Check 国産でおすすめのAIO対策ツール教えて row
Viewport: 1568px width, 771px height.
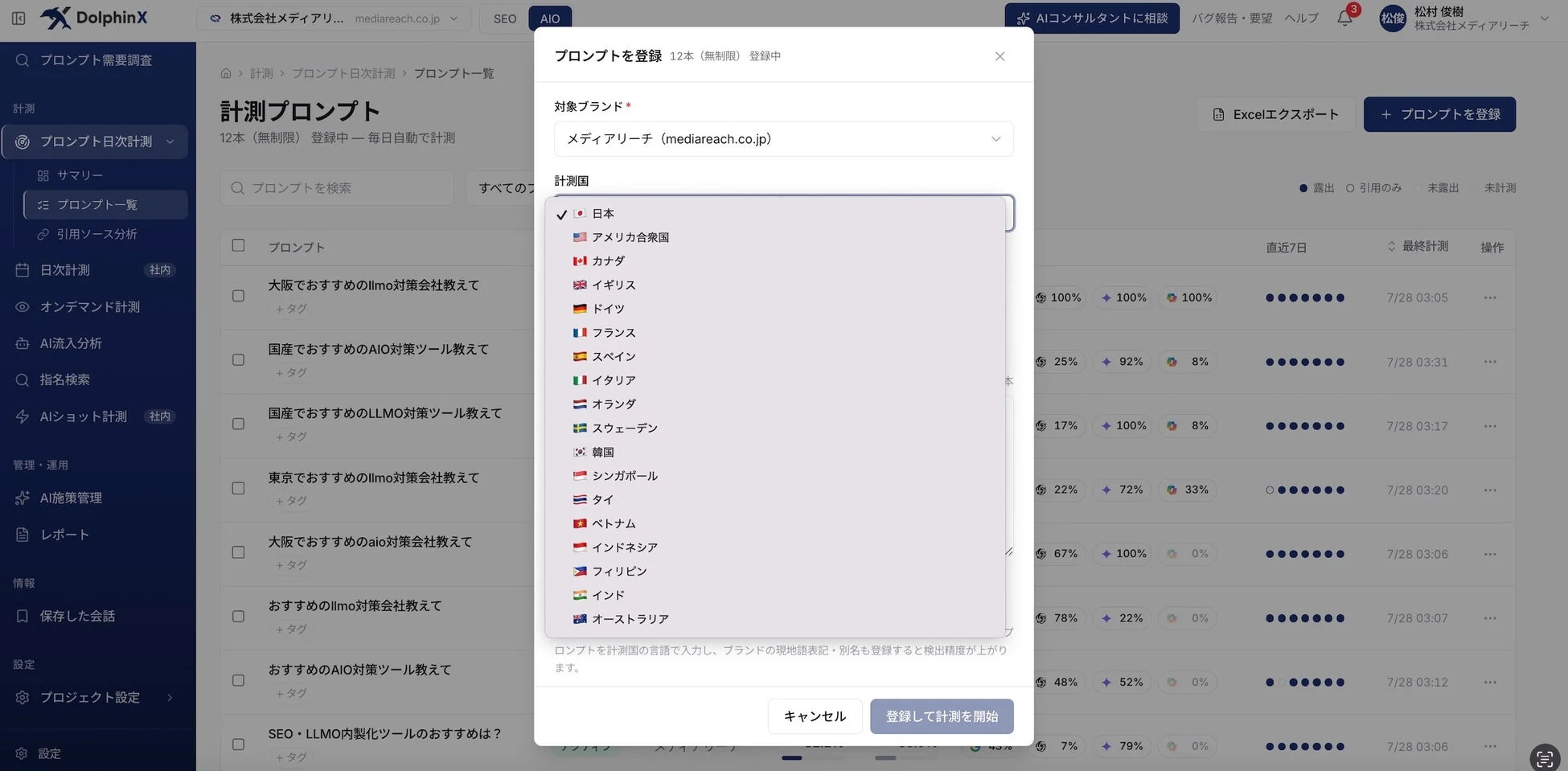point(238,359)
